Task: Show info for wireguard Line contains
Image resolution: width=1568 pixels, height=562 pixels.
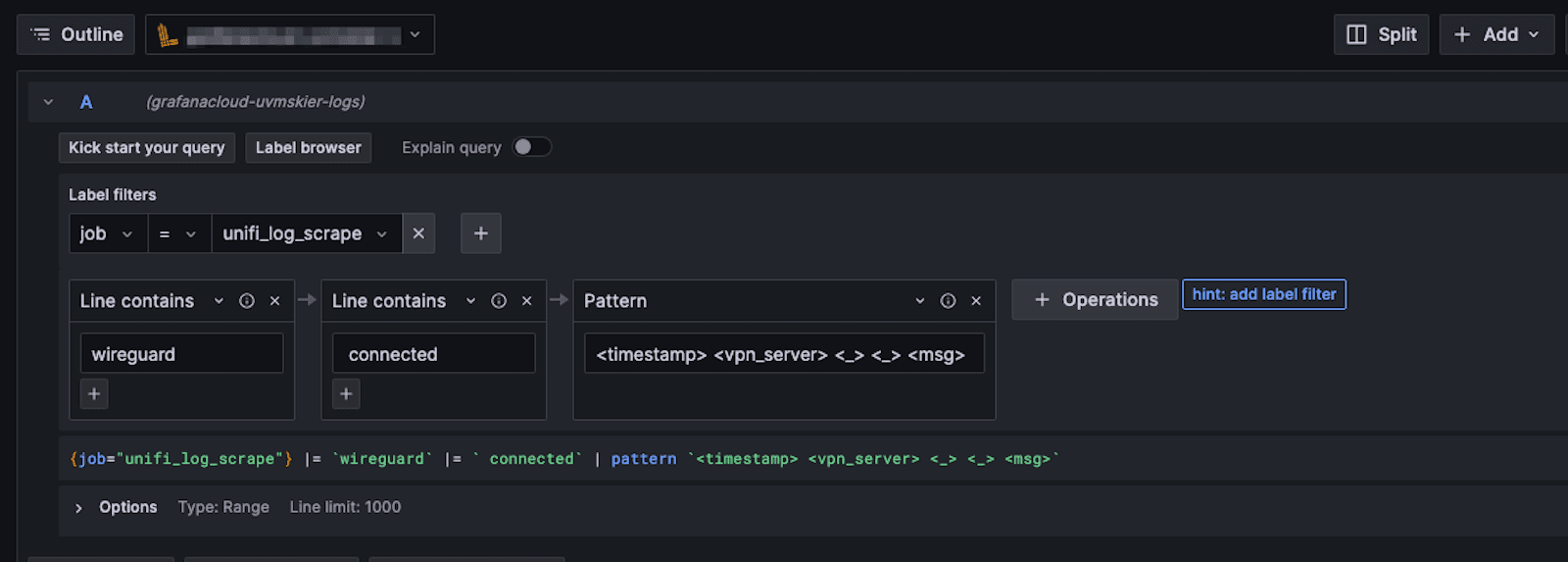Action: pyautogui.click(x=247, y=301)
